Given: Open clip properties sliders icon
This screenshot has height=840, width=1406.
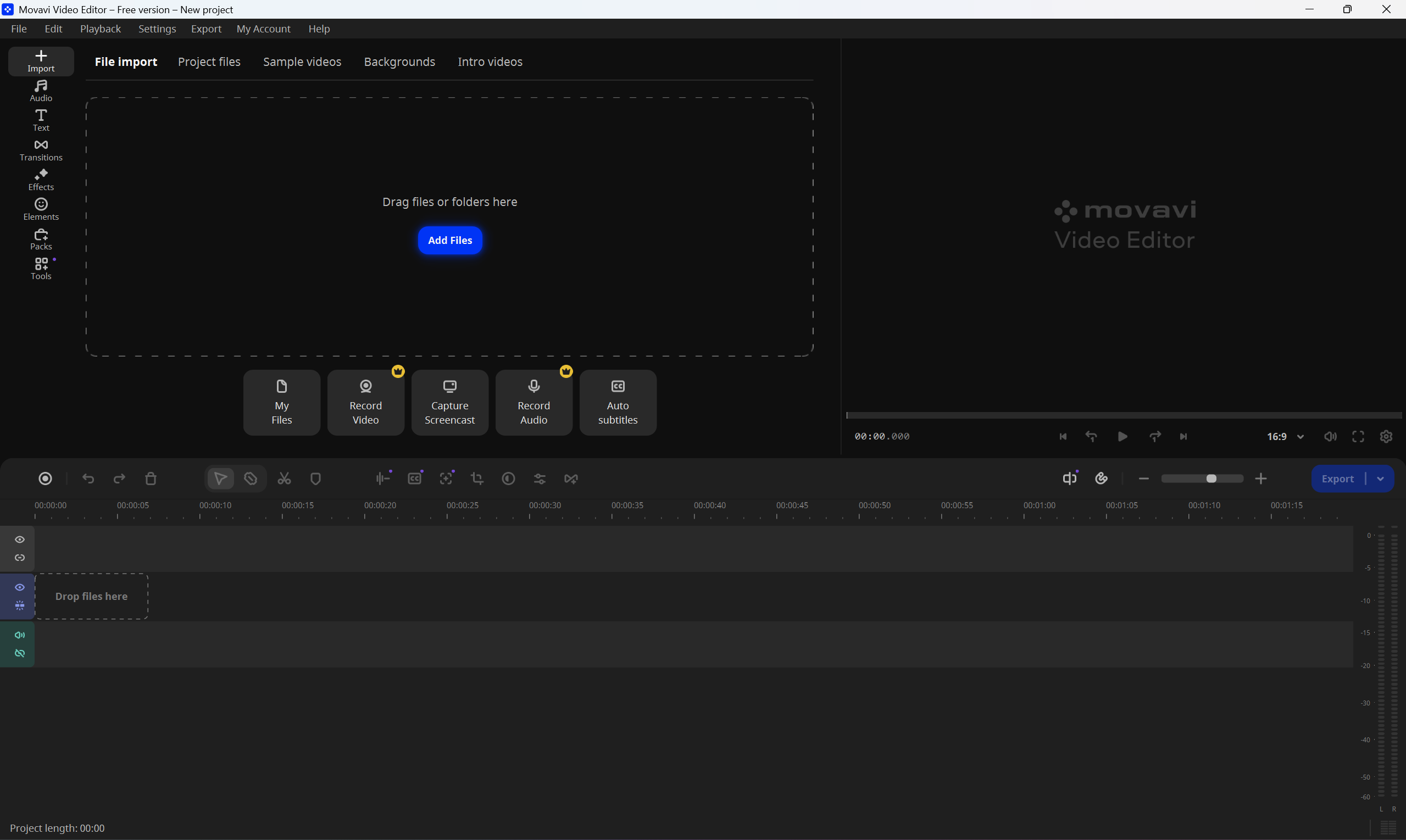Looking at the screenshot, I should [x=540, y=479].
